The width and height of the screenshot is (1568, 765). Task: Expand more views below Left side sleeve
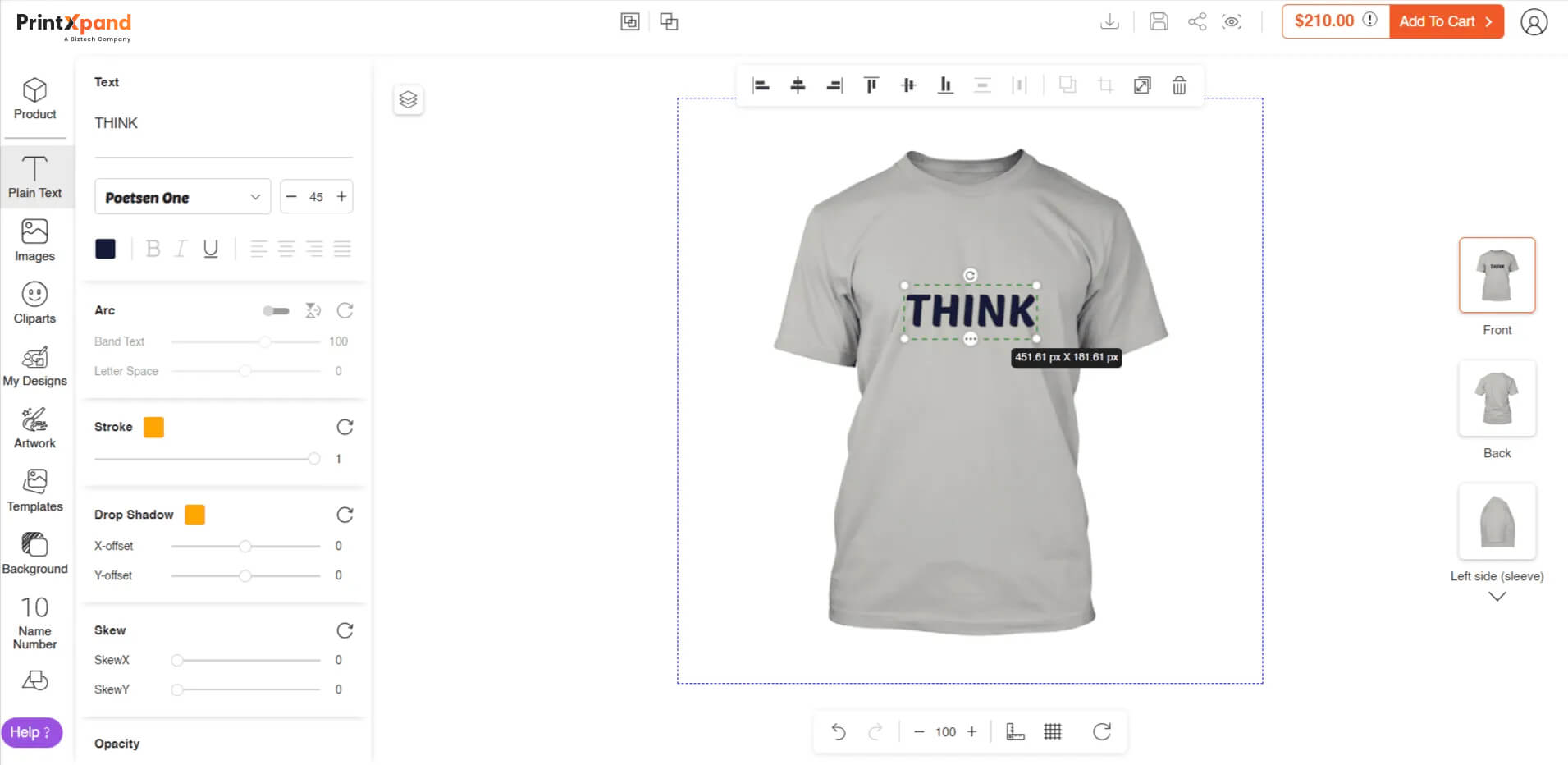1497,597
